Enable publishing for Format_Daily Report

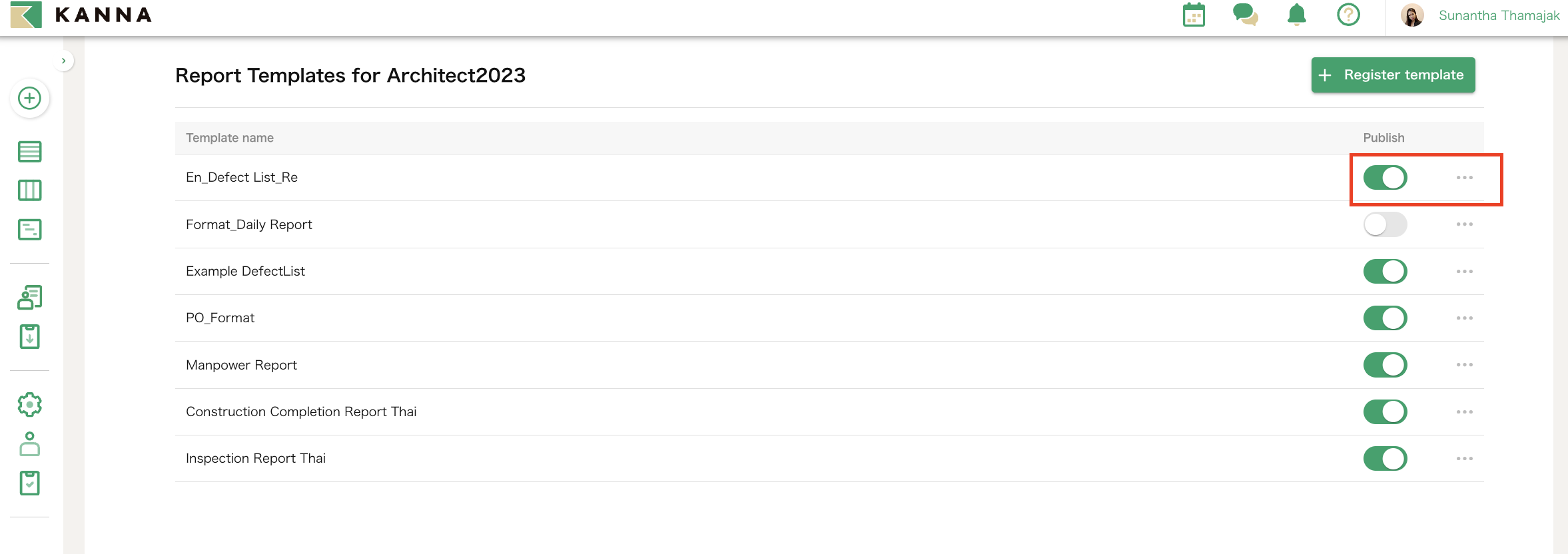pos(1385,224)
